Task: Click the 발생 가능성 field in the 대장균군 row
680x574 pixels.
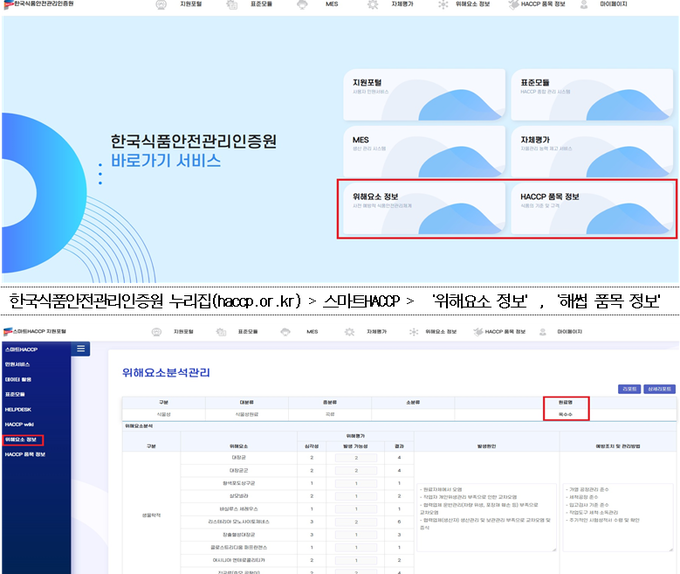Action: (x=356, y=470)
